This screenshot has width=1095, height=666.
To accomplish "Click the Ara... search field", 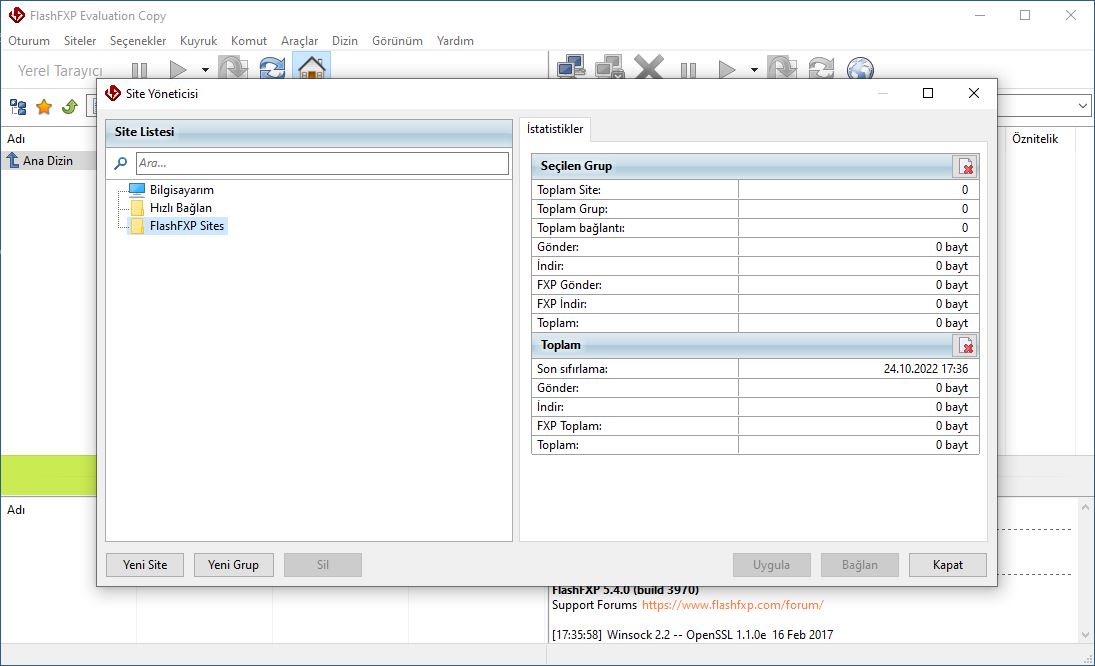I will tap(322, 163).
